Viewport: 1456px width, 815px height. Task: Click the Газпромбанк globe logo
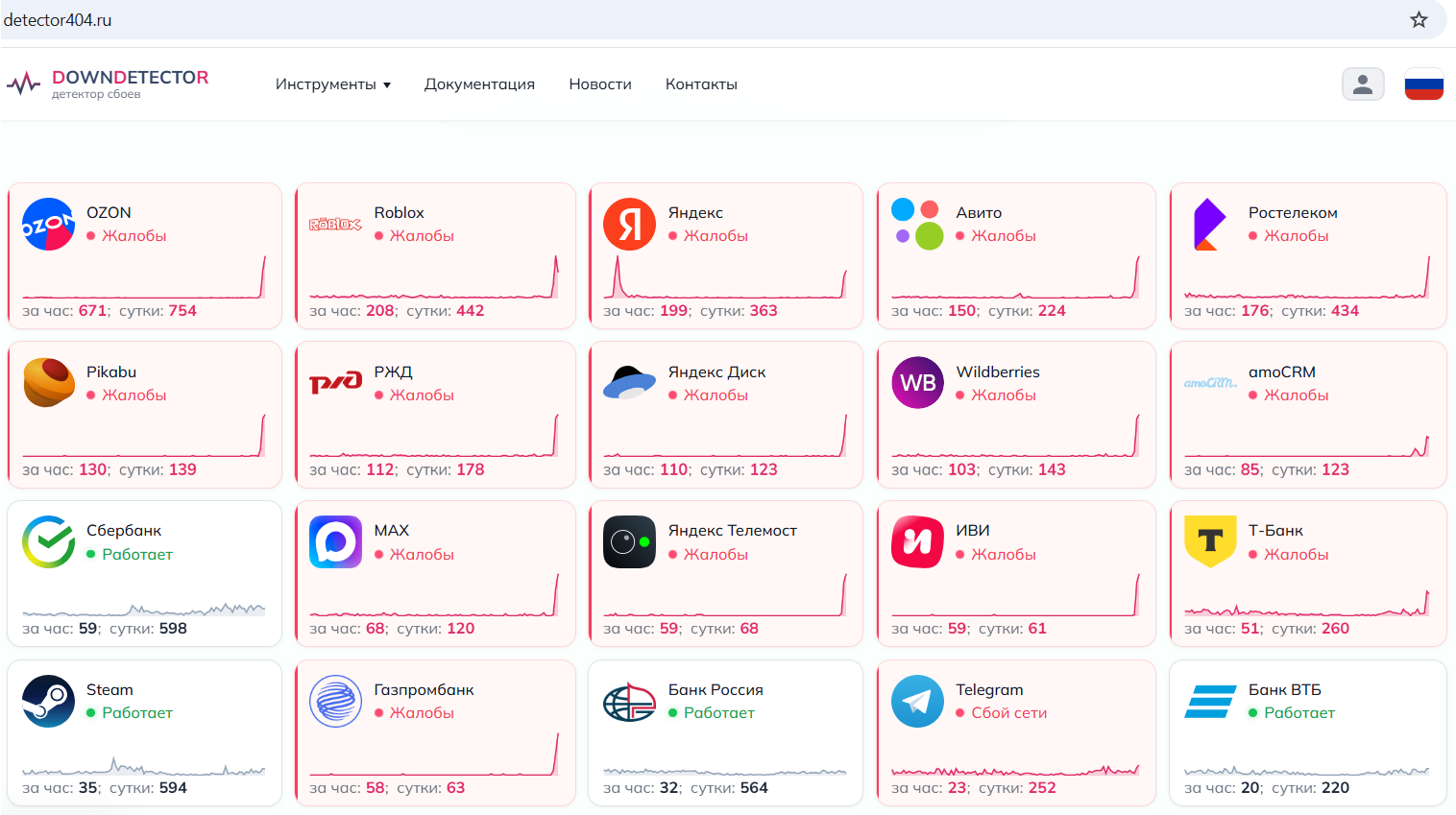pyautogui.click(x=335, y=701)
